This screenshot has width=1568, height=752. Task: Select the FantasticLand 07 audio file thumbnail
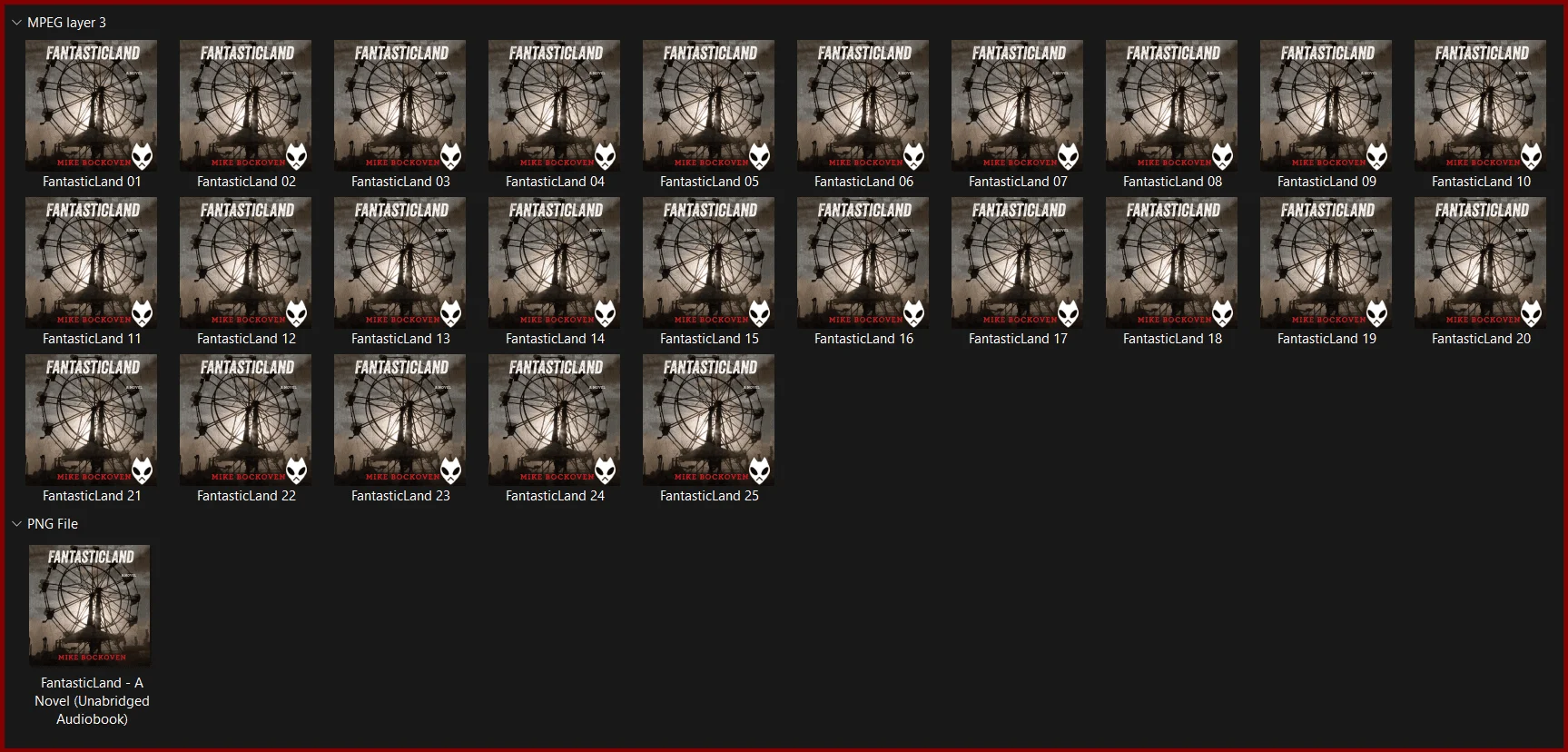coord(1018,105)
